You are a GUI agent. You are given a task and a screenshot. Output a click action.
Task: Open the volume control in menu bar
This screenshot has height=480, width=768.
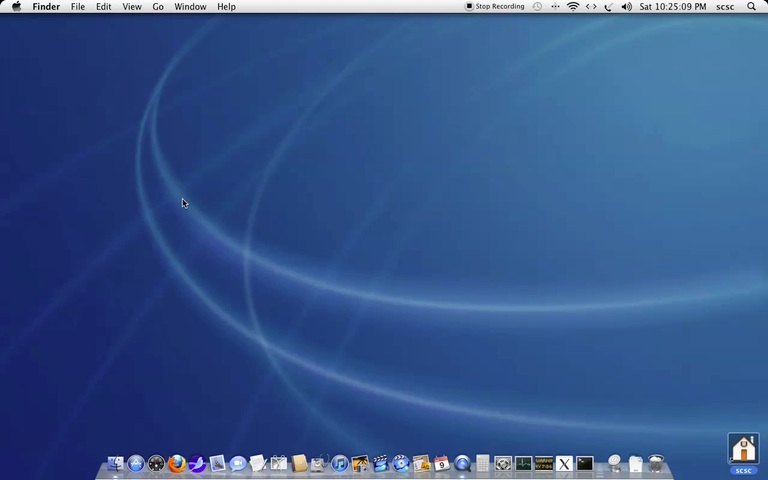626,6
